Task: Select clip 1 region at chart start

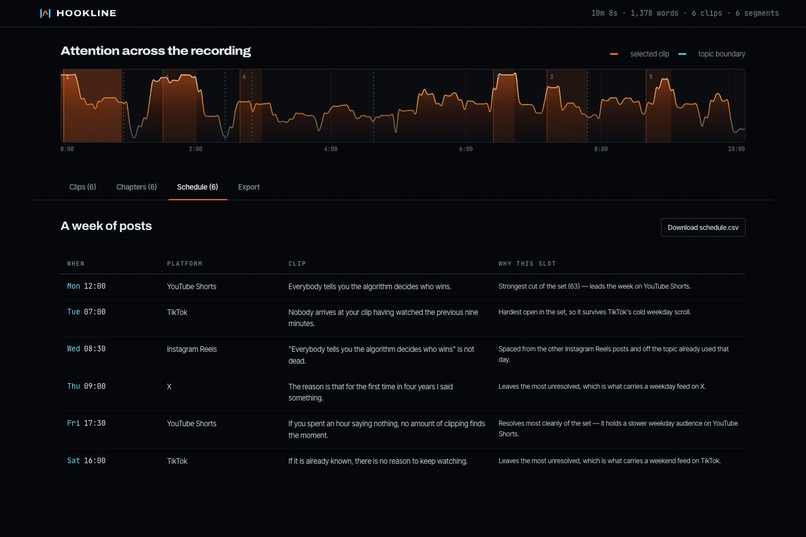Action: tap(91, 106)
